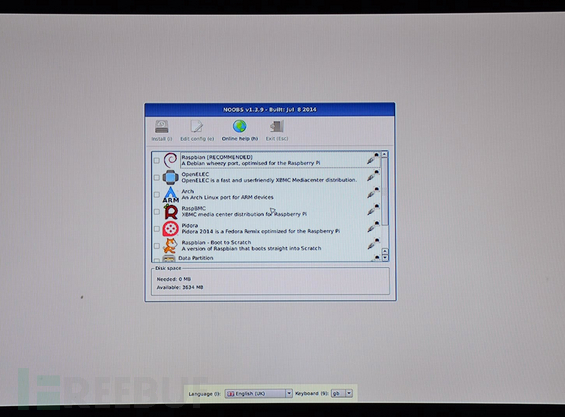
Task: Open the Language dropdown
Action: click(259, 394)
